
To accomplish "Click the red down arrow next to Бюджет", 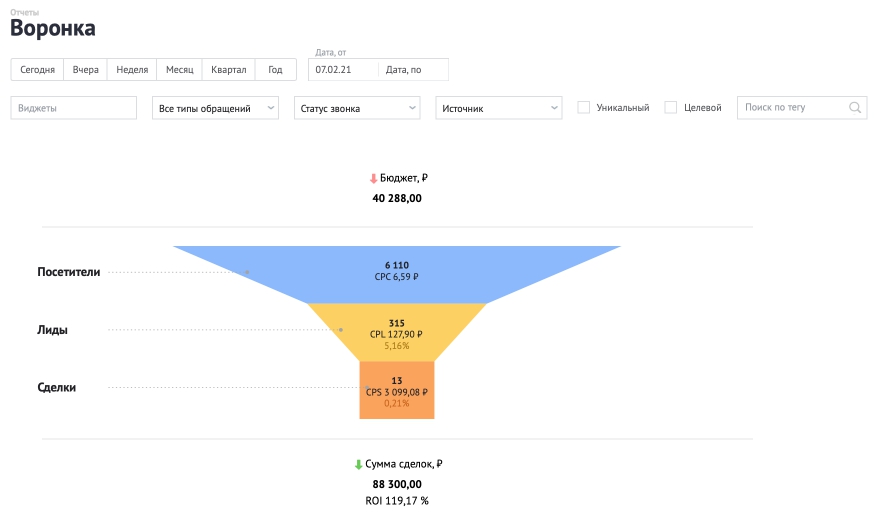I will [373, 178].
